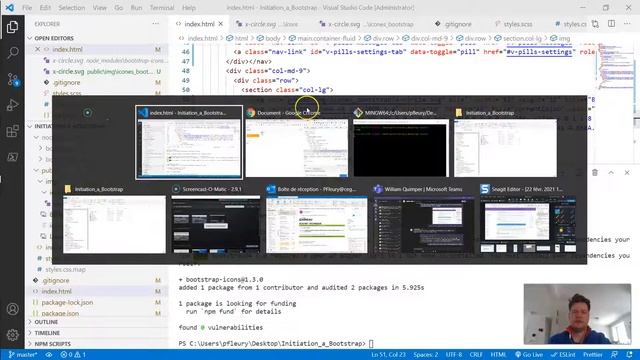Switch to the styles.scss editor tab
The width and height of the screenshot is (640, 360).
[513, 24]
